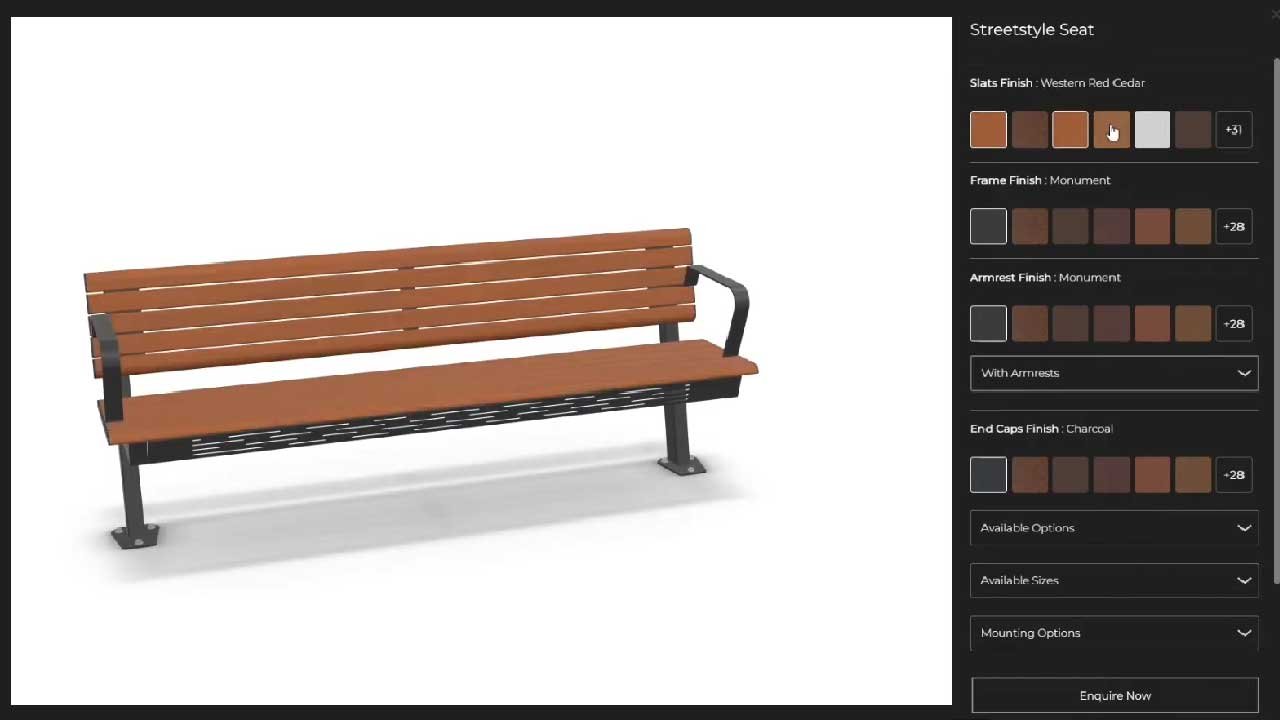Screen dimensions: 1280x720
Task: Select the last Armrest Finish swatch before +28
Action: 1192,324
